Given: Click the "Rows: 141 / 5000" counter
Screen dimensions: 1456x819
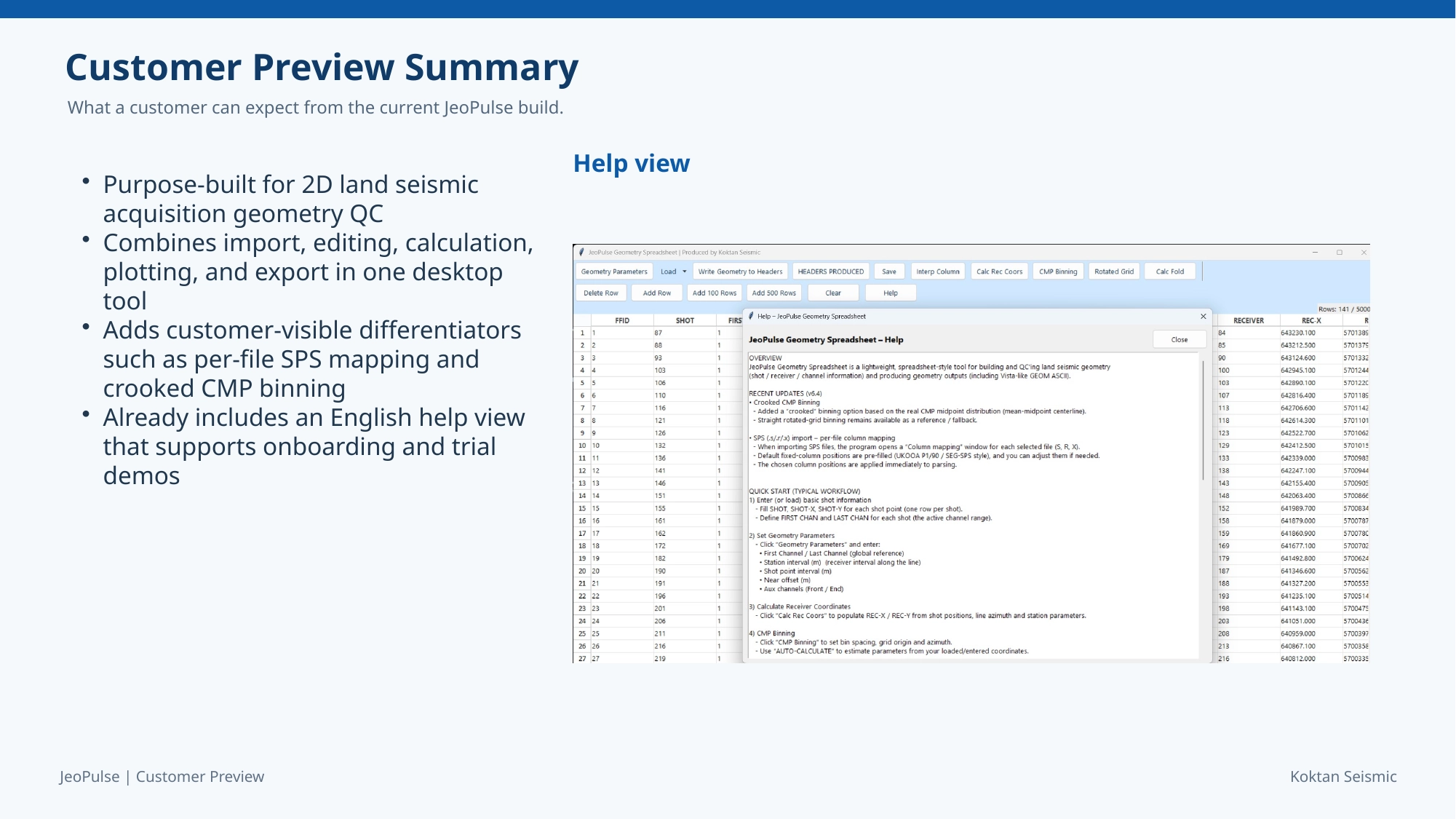Looking at the screenshot, I should 1344,309.
